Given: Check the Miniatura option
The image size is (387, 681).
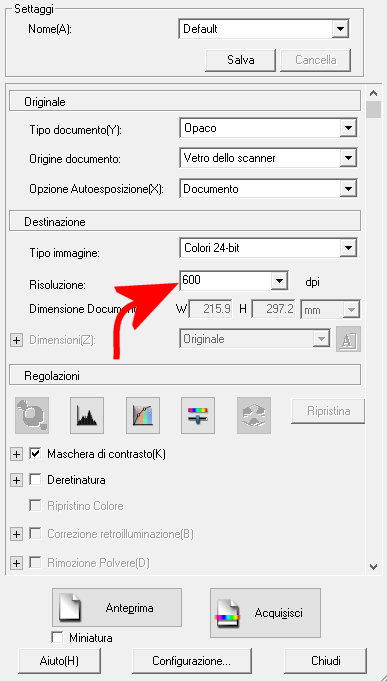Looking at the screenshot, I should 57,638.
